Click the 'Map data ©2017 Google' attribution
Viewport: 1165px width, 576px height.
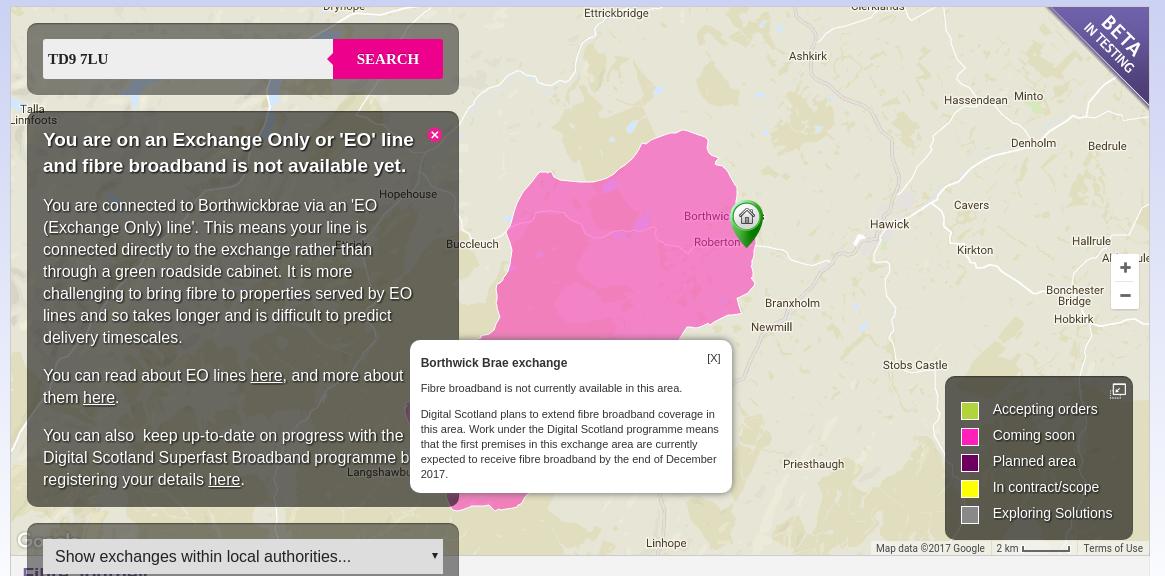coord(929,549)
